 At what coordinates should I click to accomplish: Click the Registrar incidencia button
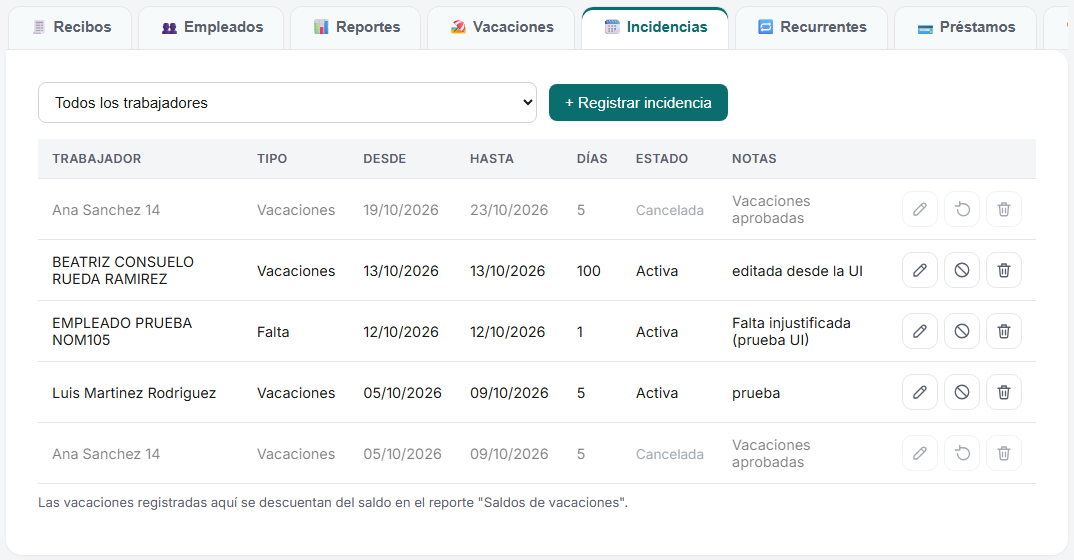pyautogui.click(x=638, y=103)
